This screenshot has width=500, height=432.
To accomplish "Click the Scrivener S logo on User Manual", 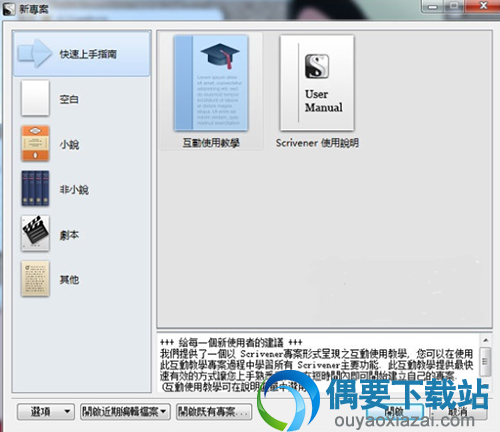I will click(317, 66).
